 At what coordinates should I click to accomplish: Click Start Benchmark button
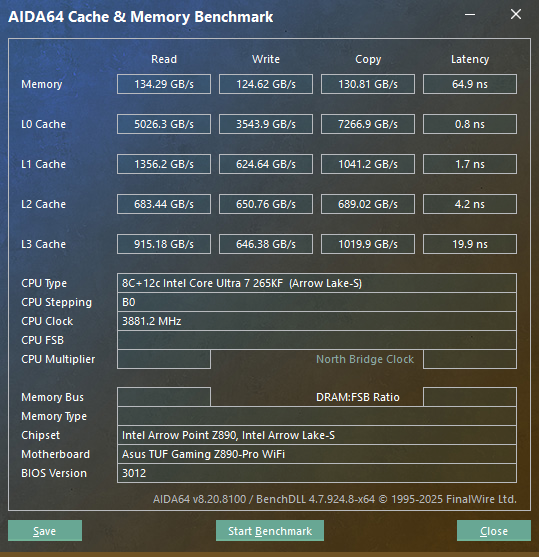pos(270,531)
